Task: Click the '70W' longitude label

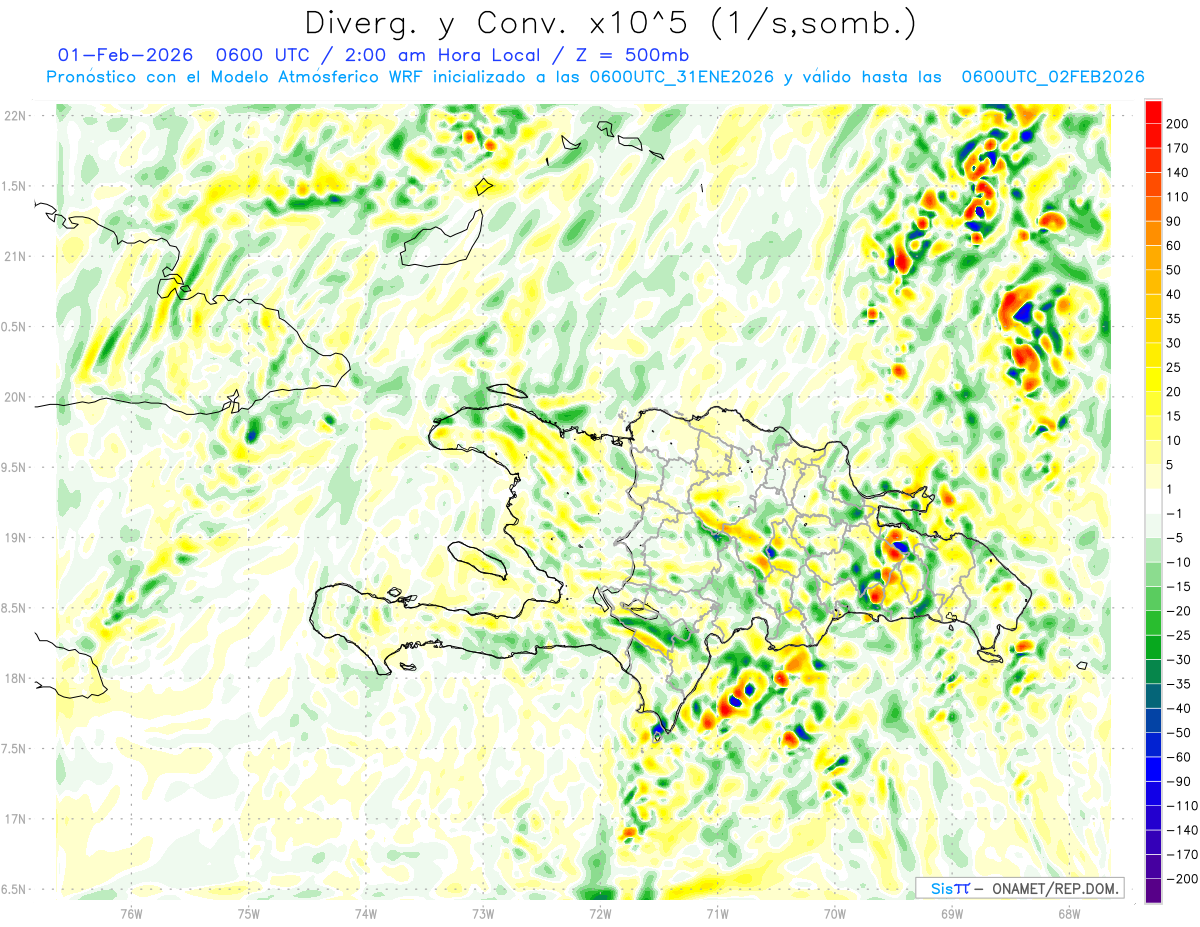Action: [835, 913]
